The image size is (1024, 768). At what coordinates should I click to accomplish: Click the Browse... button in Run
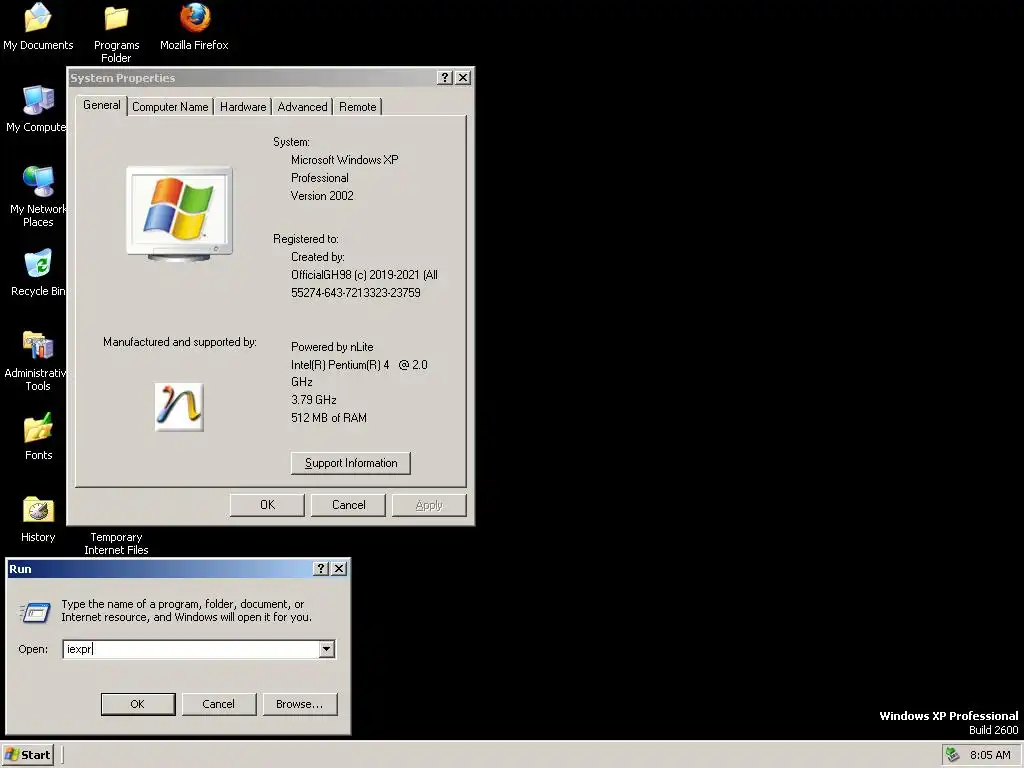coord(300,704)
